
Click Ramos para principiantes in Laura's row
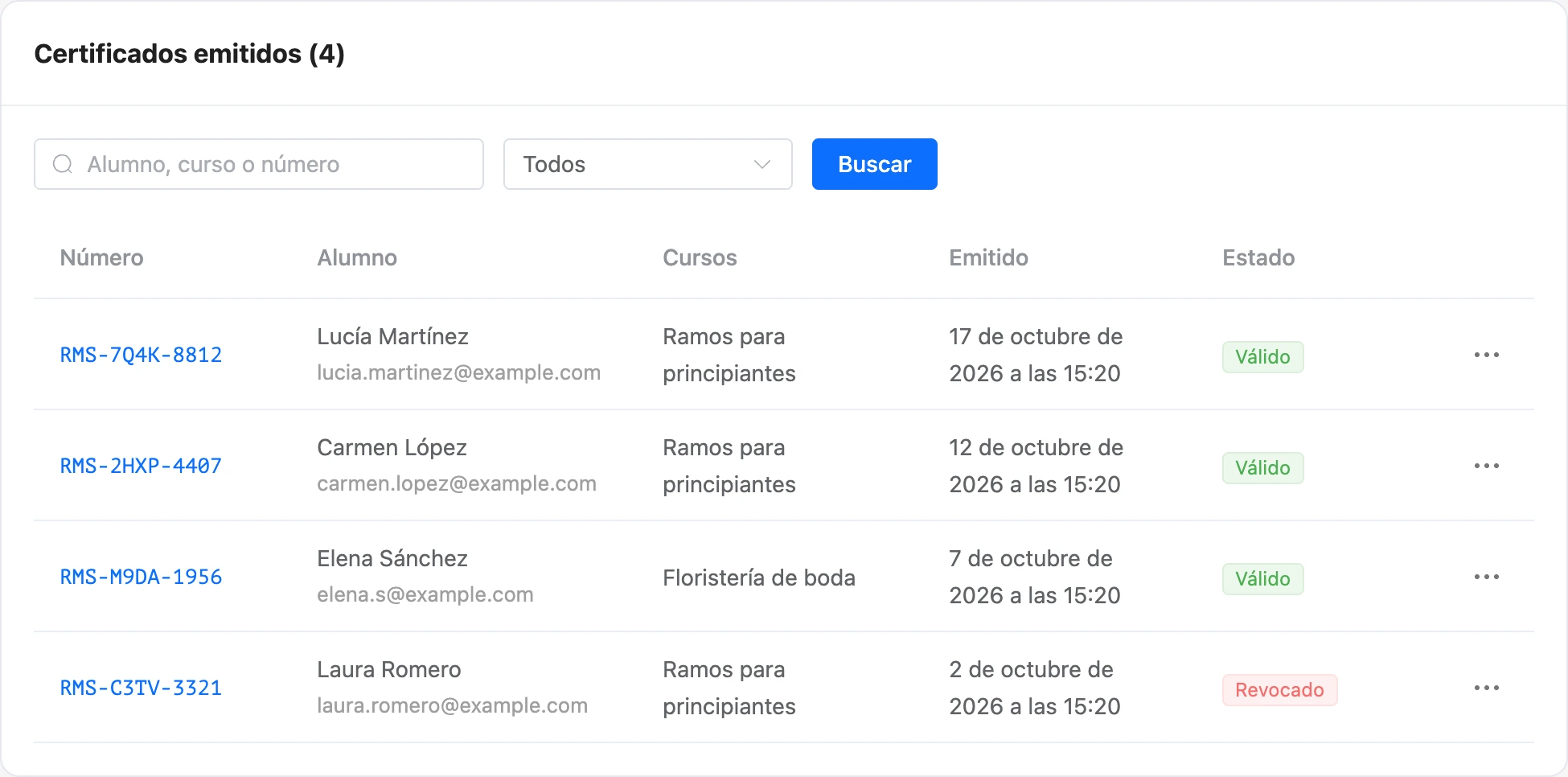(729, 688)
